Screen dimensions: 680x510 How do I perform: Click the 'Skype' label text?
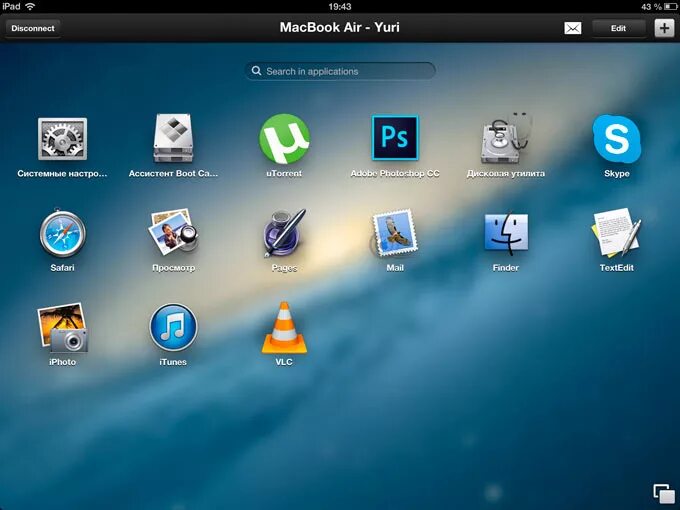click(617, 173)
